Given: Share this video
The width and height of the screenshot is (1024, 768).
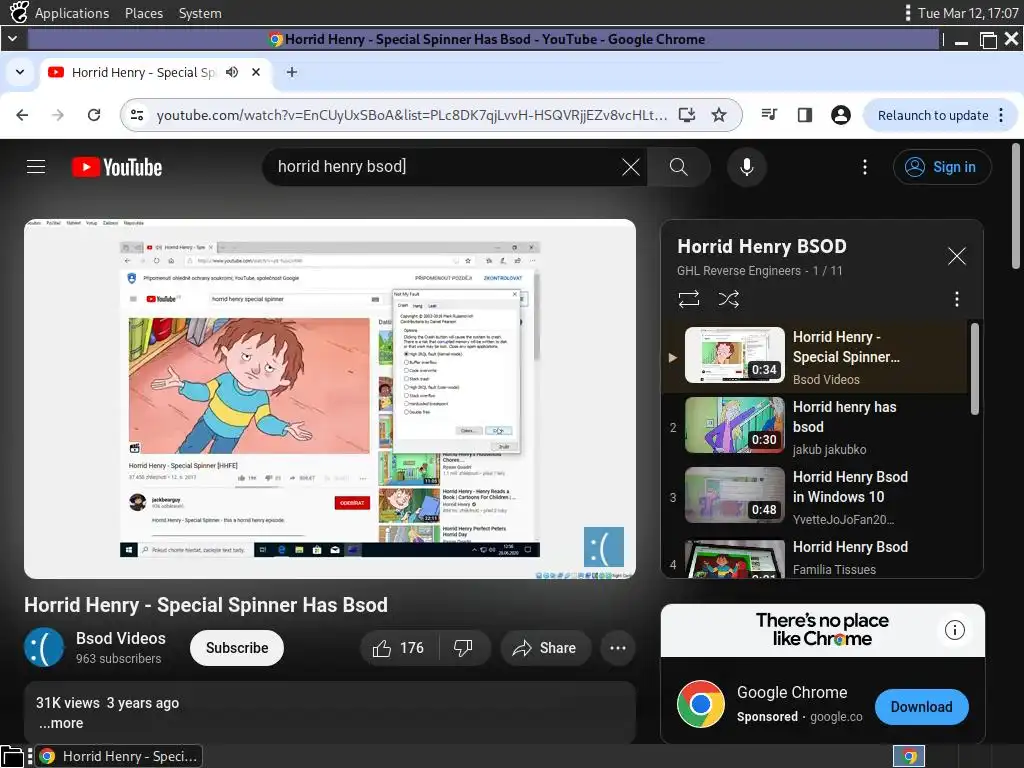Looking at the screenshot, I should tap(545, 648).
